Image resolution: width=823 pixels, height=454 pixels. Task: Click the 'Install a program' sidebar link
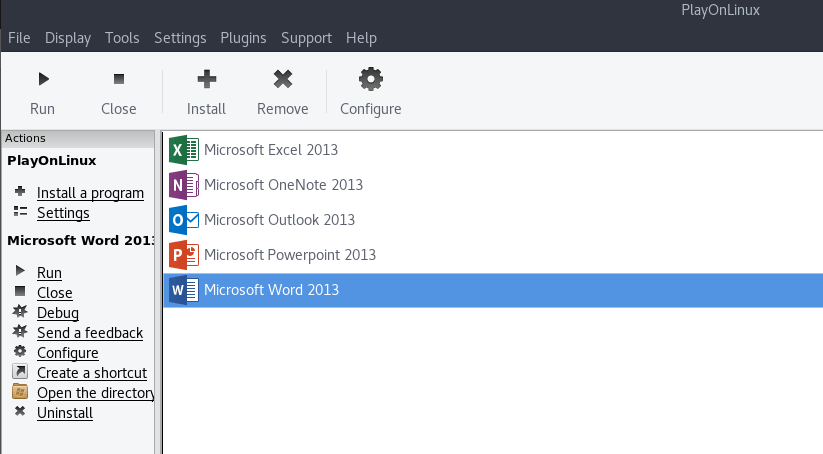coord(90,193)
